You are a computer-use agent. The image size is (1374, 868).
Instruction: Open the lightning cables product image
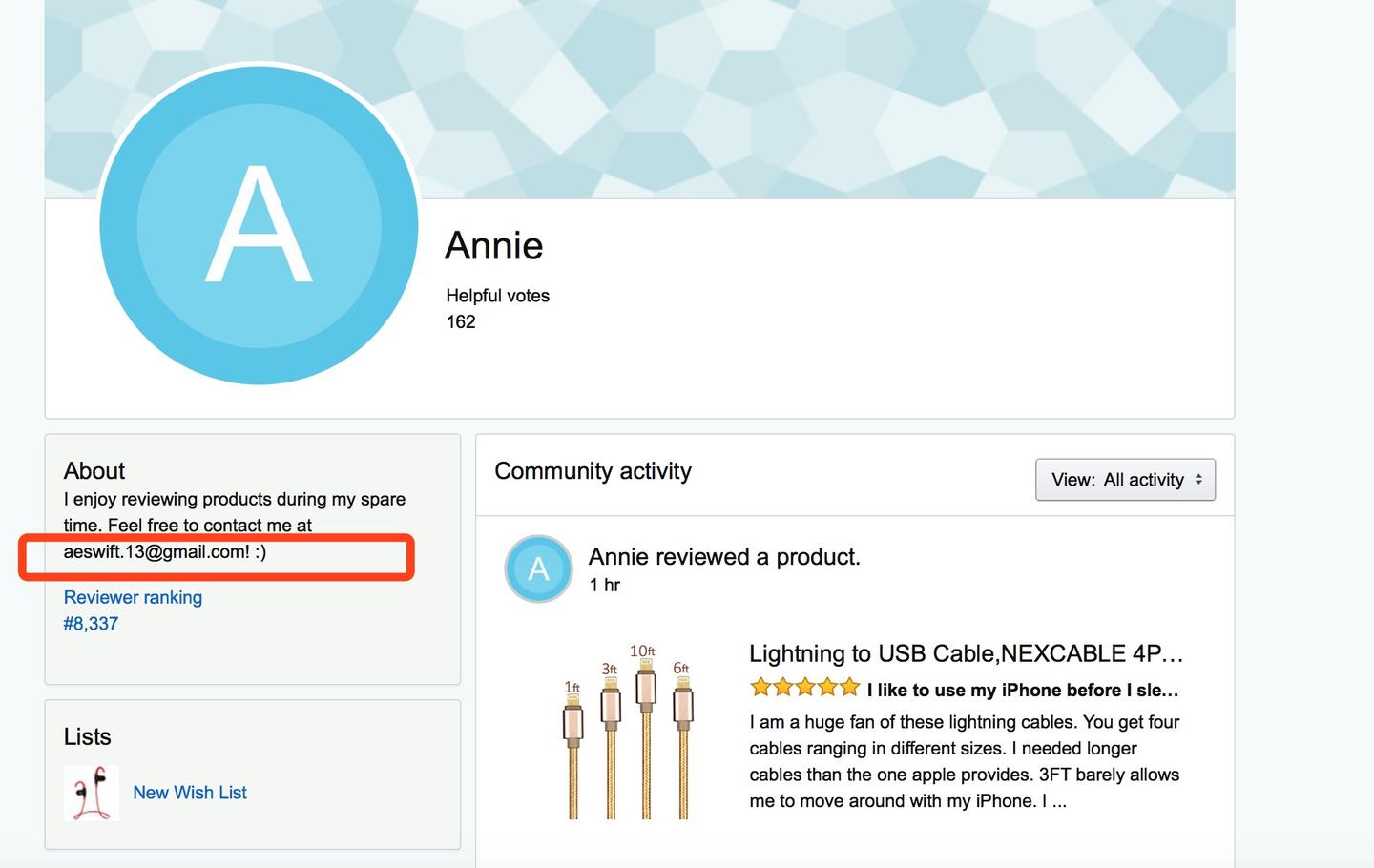(x=628, y=732)
